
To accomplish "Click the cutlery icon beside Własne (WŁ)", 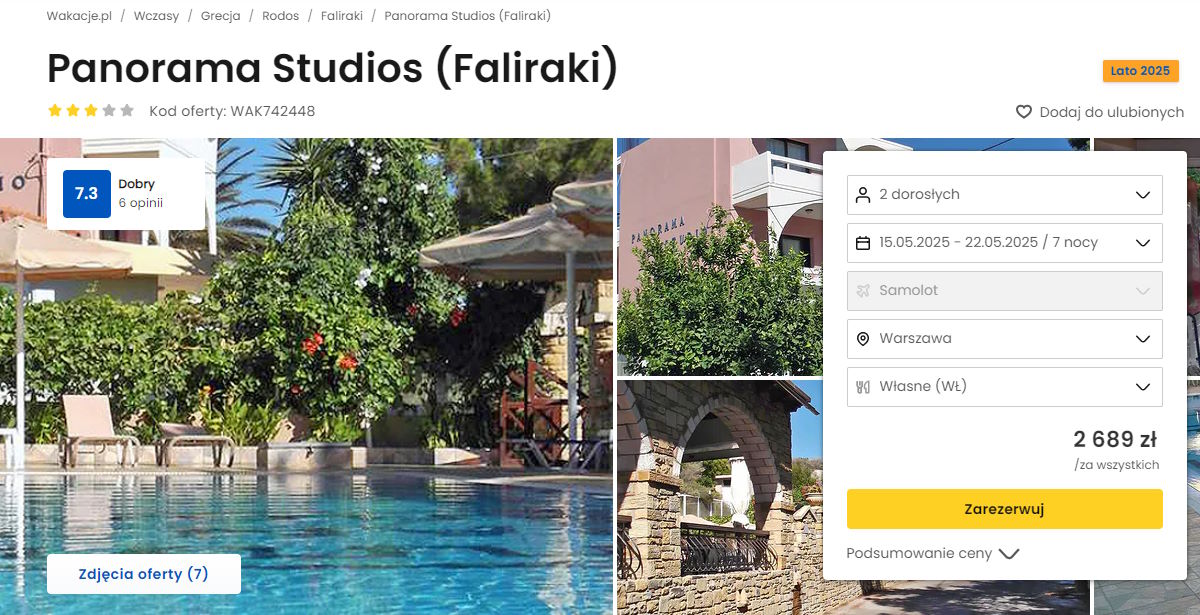I will point(863,387).
